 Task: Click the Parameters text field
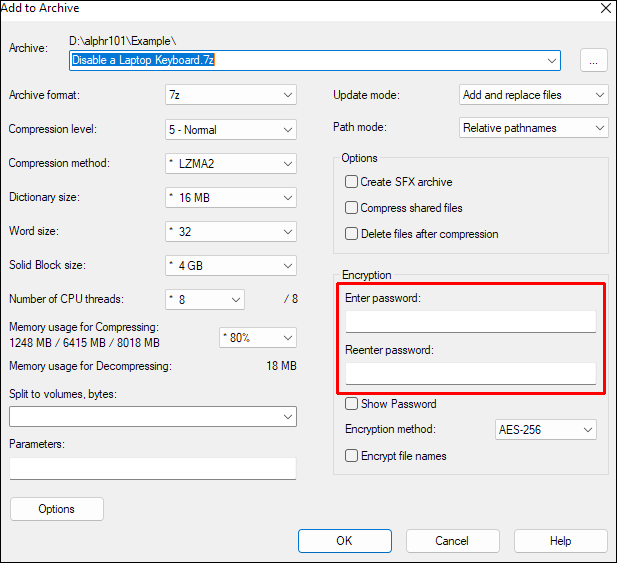153,468
